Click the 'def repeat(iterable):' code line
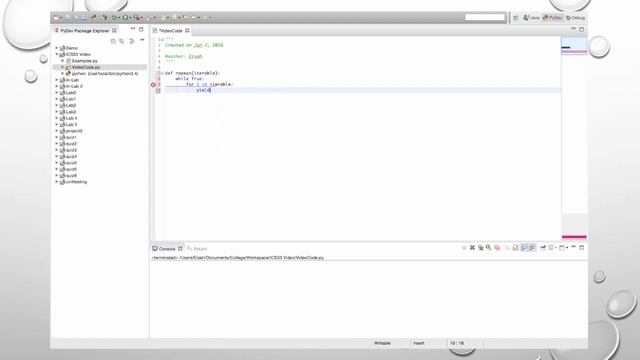Image resolution: width=640 pixels, height=360 pixels. coord(192,73)
